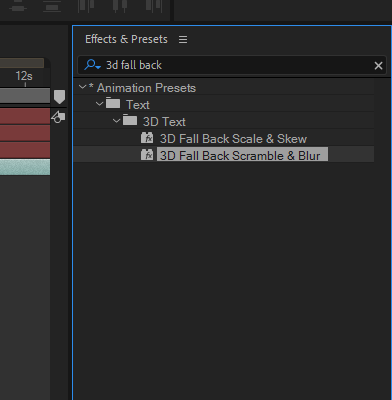Click into the '3d fall back' search box
The width and height of the screenshot is (392, 400).
click(232, 65)
